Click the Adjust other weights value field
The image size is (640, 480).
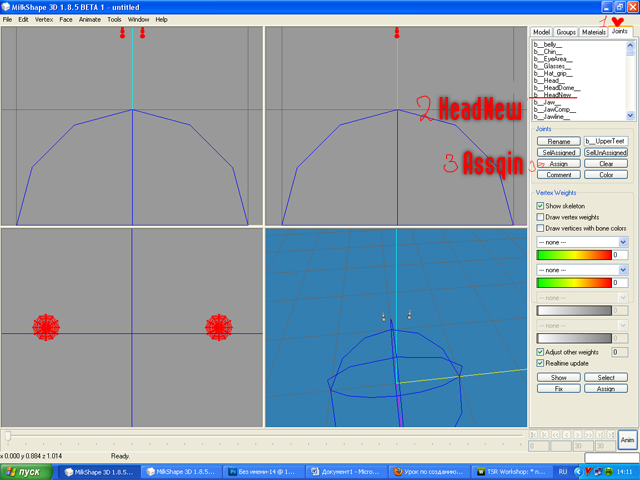tap(619, 352)
